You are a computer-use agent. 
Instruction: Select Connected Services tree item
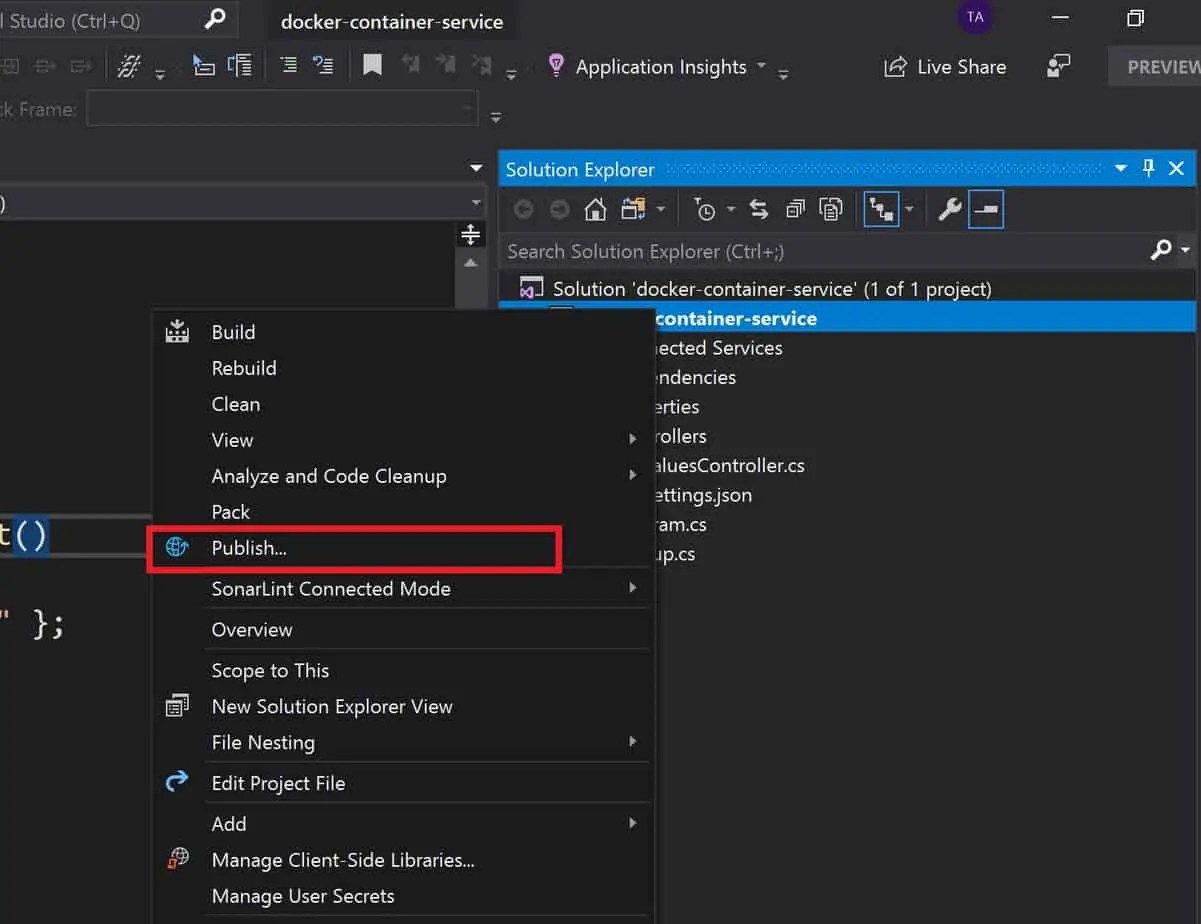coord(718,348)
